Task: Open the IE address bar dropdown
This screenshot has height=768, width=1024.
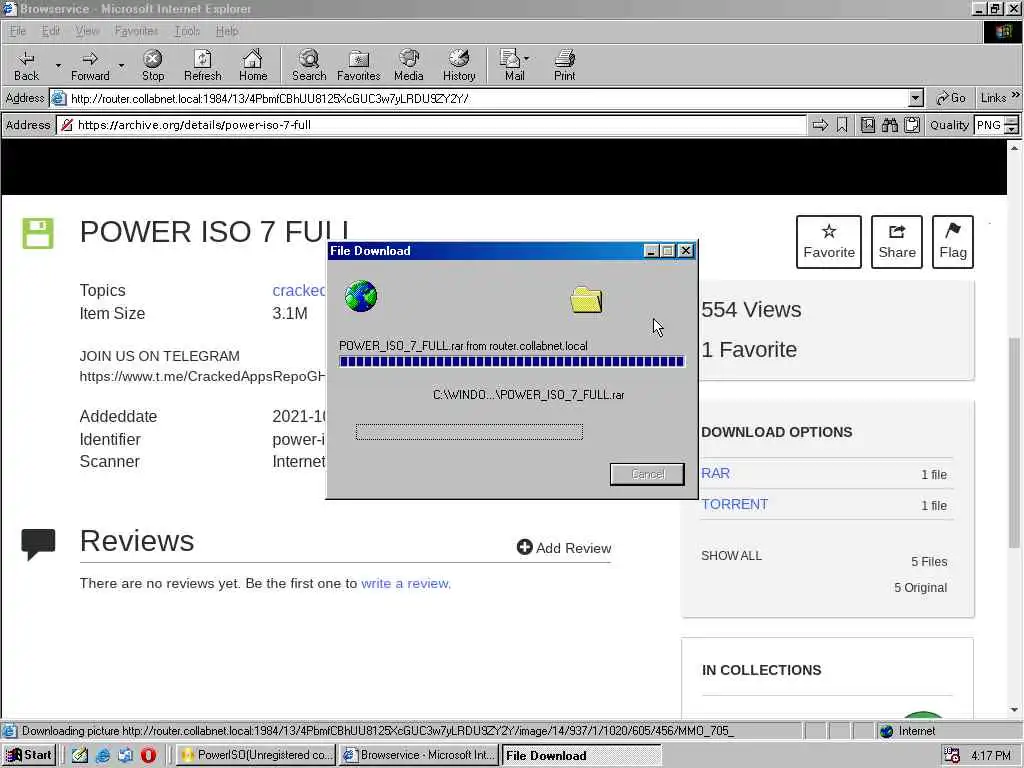Action: [916, 99]
